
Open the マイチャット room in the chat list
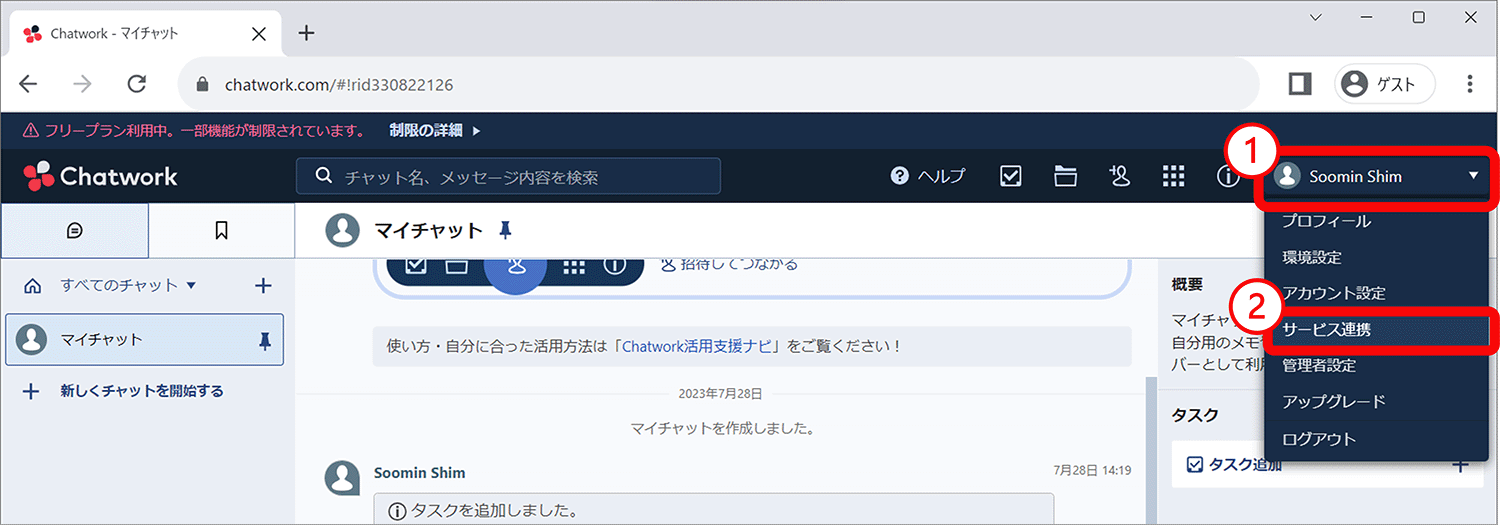[145, 339]
